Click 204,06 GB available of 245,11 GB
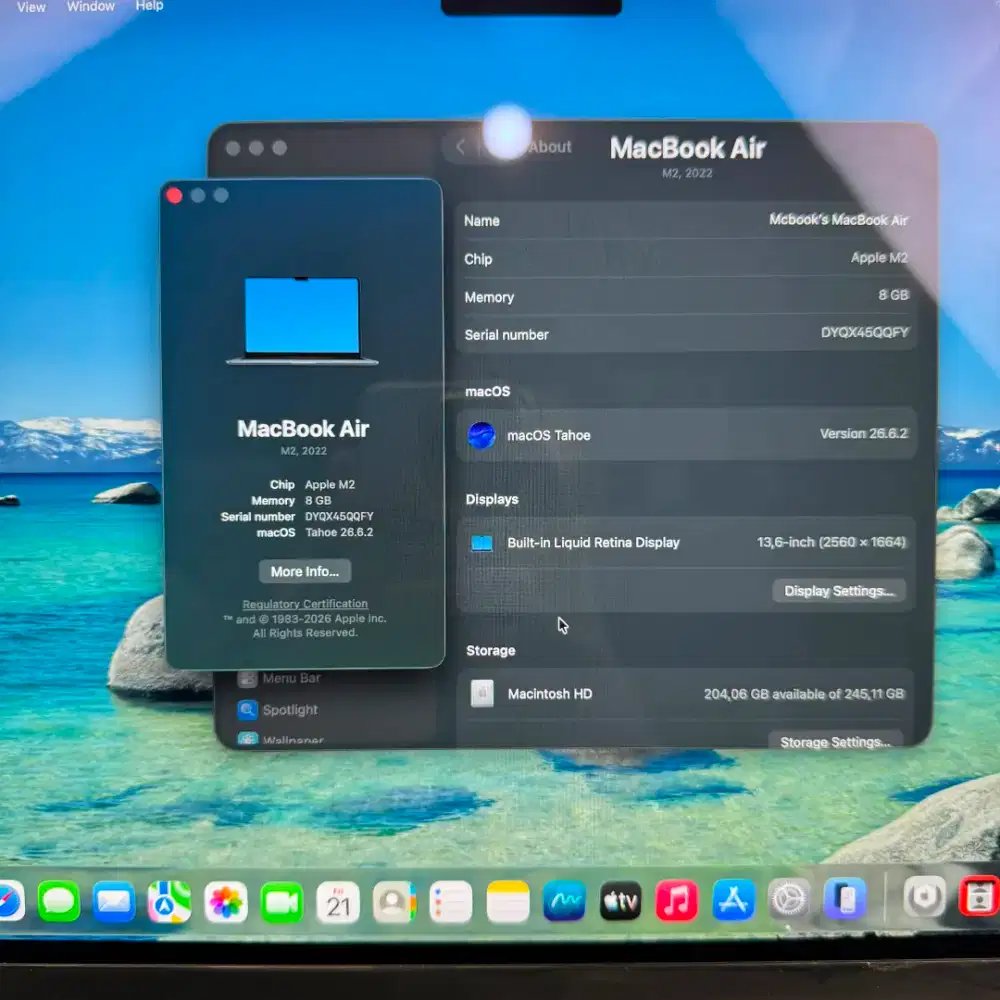This screenshot has width=1000, height=1000. click(x=804, y=693)
